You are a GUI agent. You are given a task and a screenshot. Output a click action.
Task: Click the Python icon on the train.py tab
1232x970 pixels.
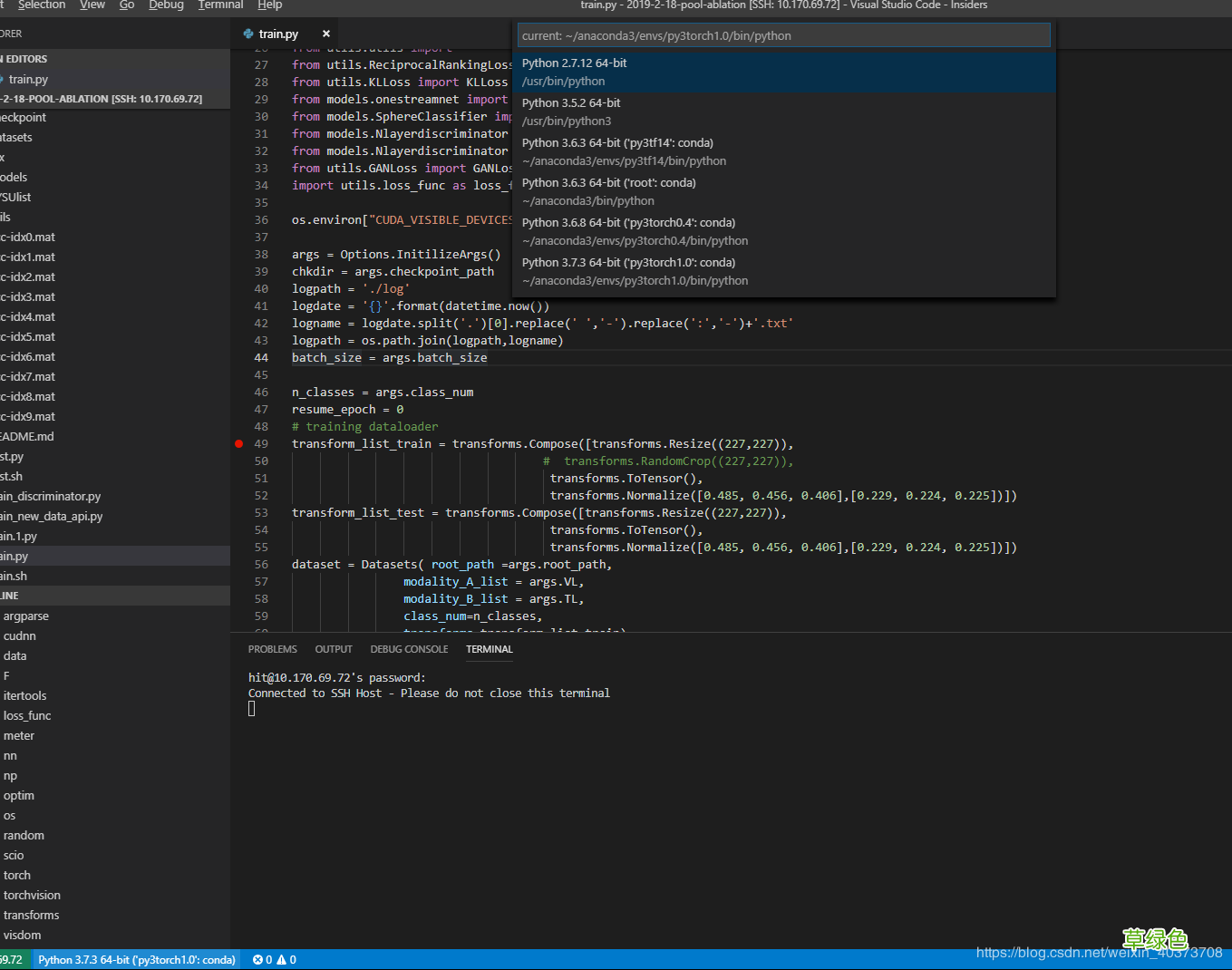(x=248, y=34)
